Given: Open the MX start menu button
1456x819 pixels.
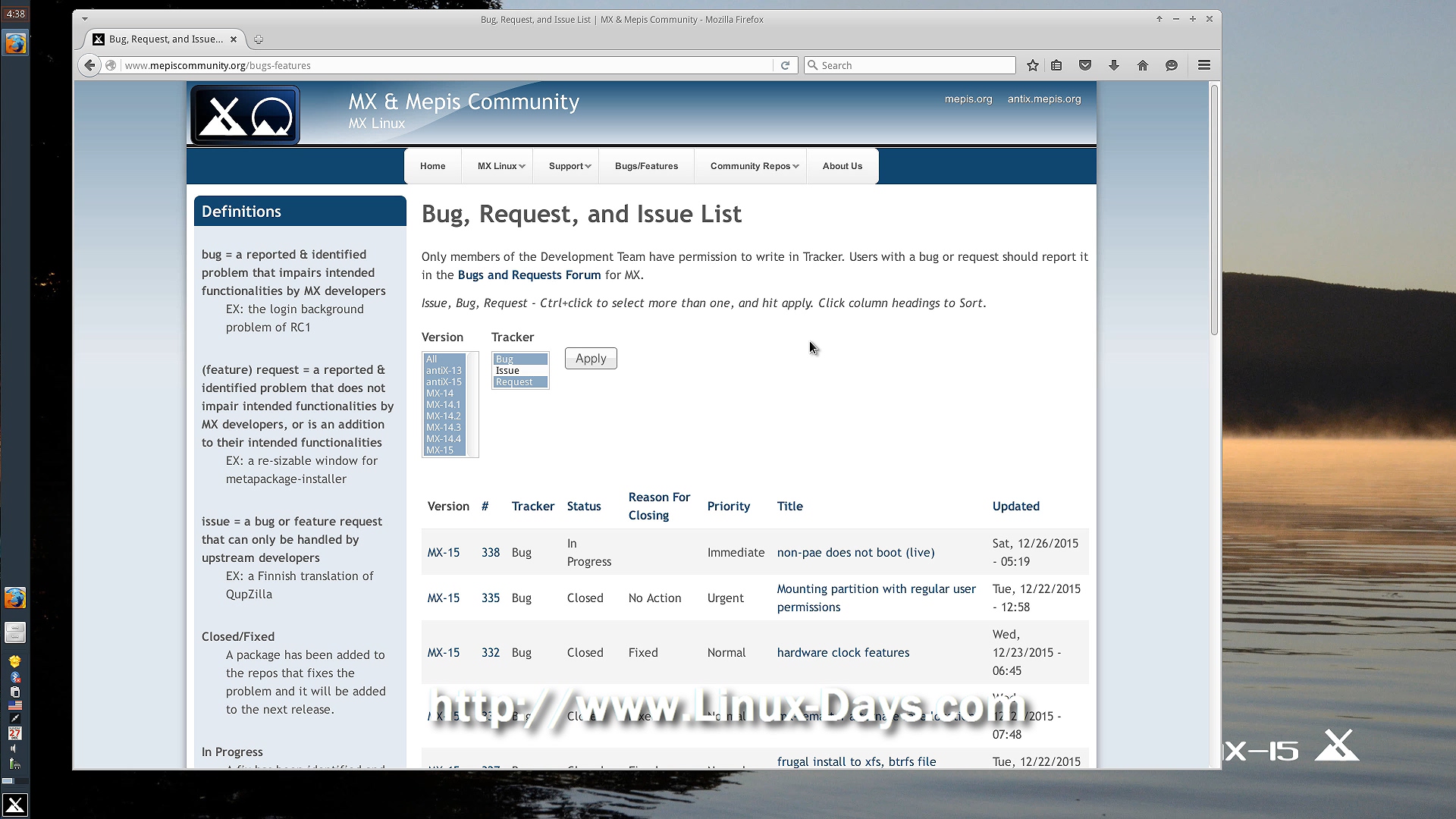Looking at the screenshot, I should tap(15, 805).
